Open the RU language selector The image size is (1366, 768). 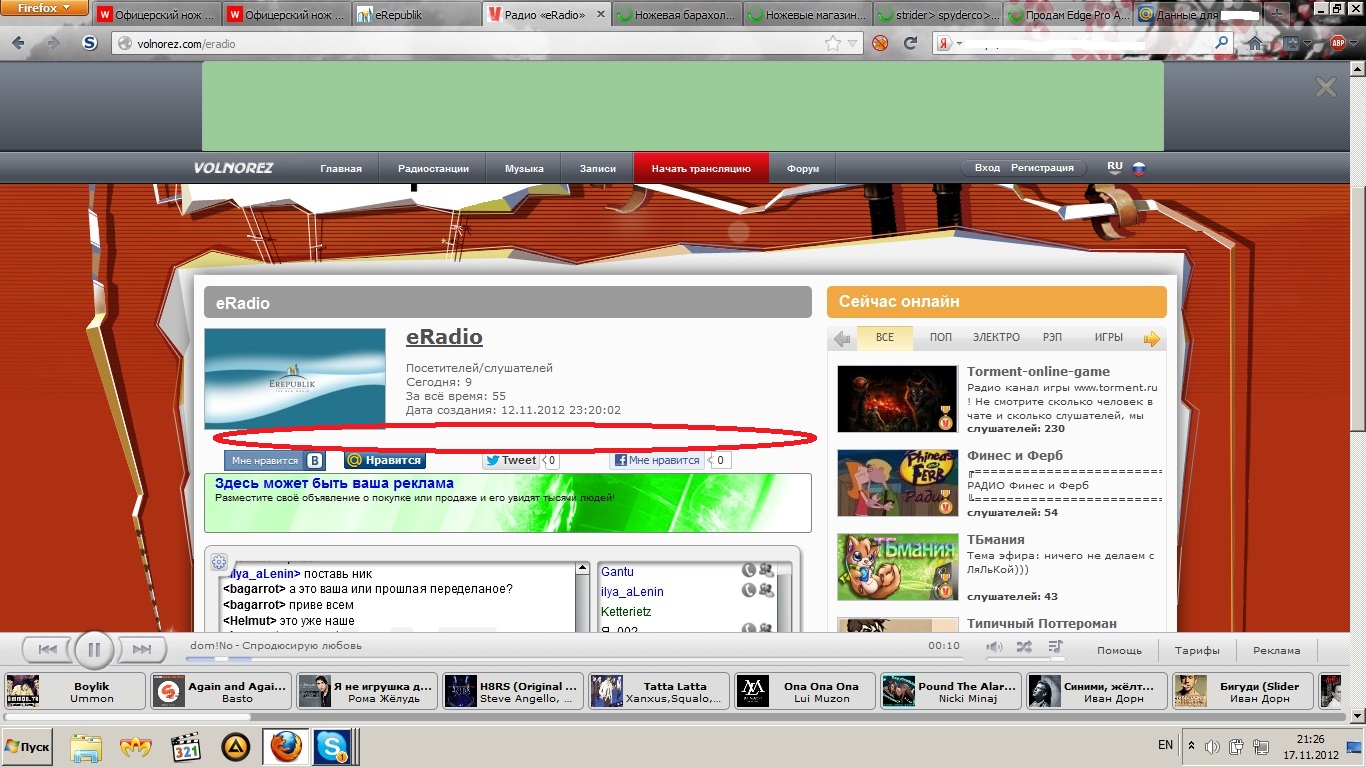coord(1115,168)
